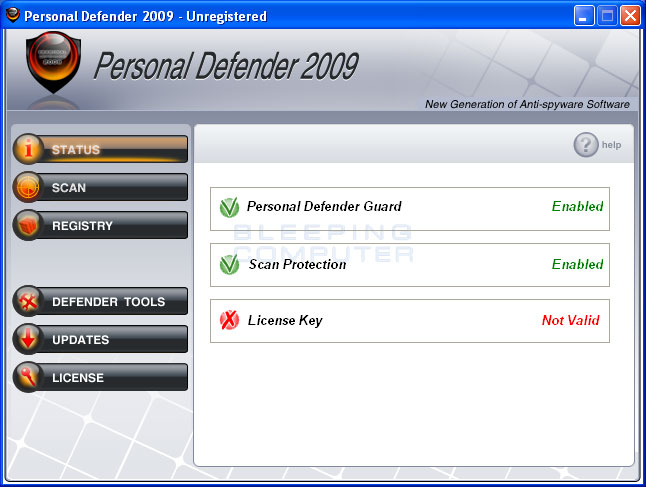Open the LICENSE section
Viewport: 646px width, 487px height.
tap(101, 377)
